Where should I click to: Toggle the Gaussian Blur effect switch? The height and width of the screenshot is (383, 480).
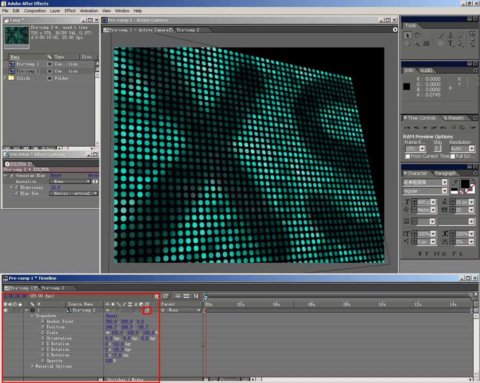point(11,176)
